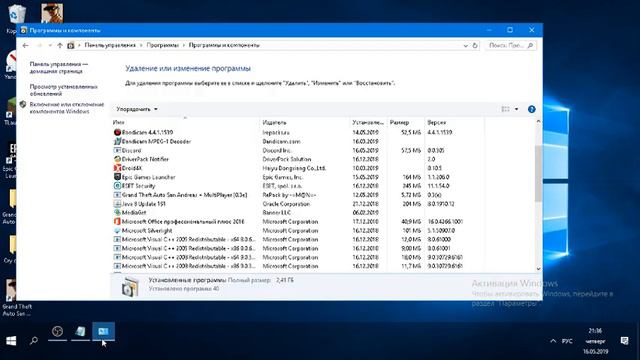
Task: Open 'Панель управления' breadcrumb
Action: (x=110, y=45)
